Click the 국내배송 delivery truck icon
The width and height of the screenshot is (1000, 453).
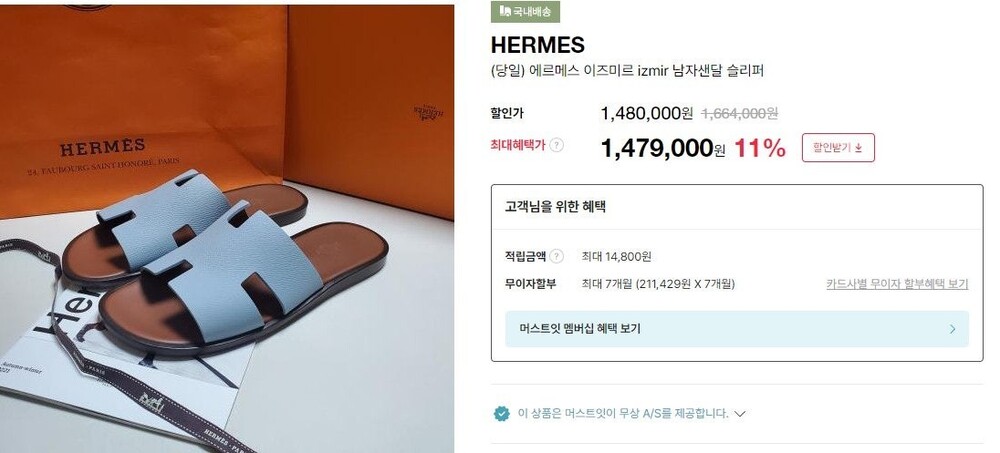[505, 11]
